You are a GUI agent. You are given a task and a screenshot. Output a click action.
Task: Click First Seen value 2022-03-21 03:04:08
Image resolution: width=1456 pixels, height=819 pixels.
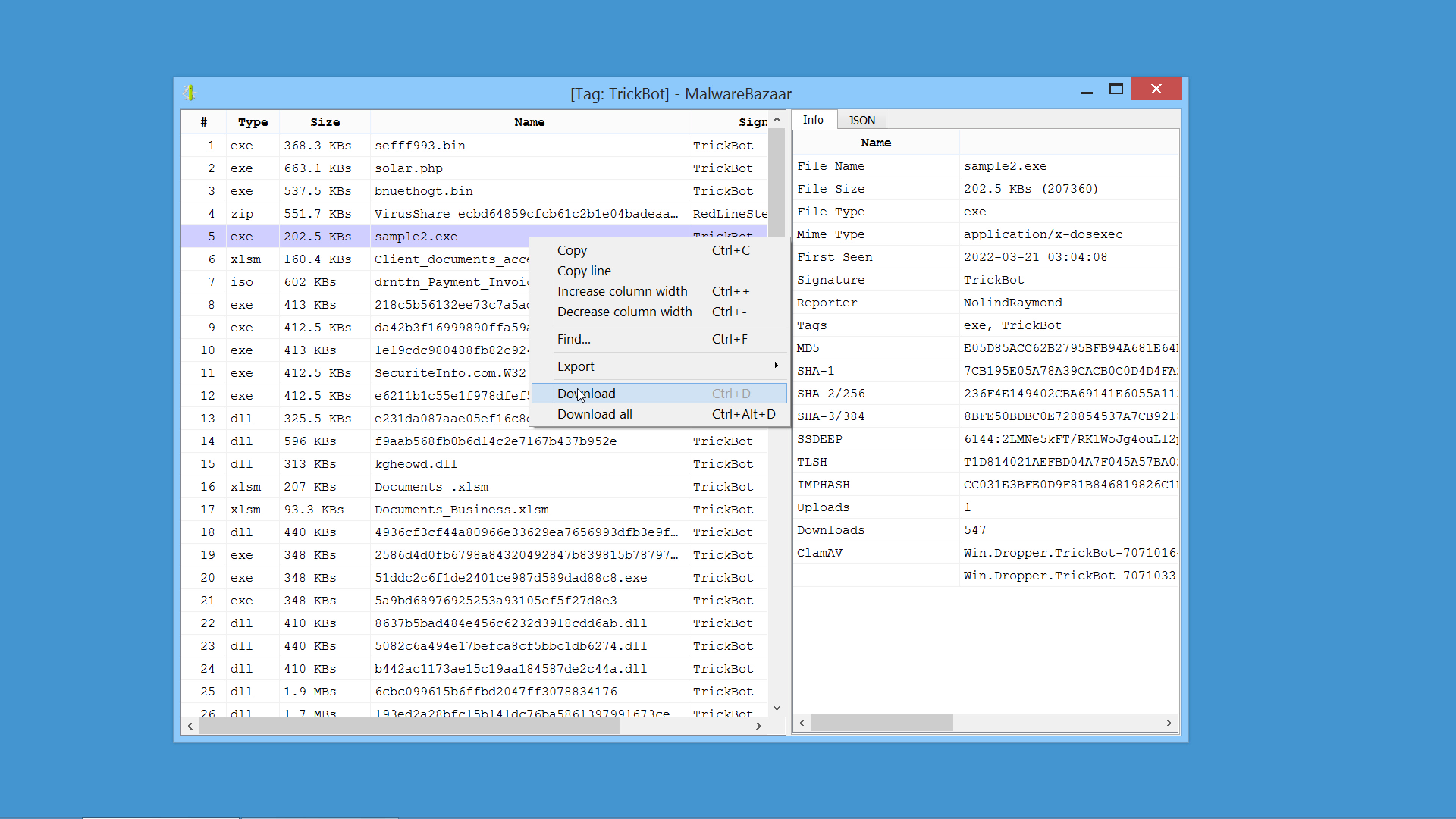click(x=1035, y=257)
